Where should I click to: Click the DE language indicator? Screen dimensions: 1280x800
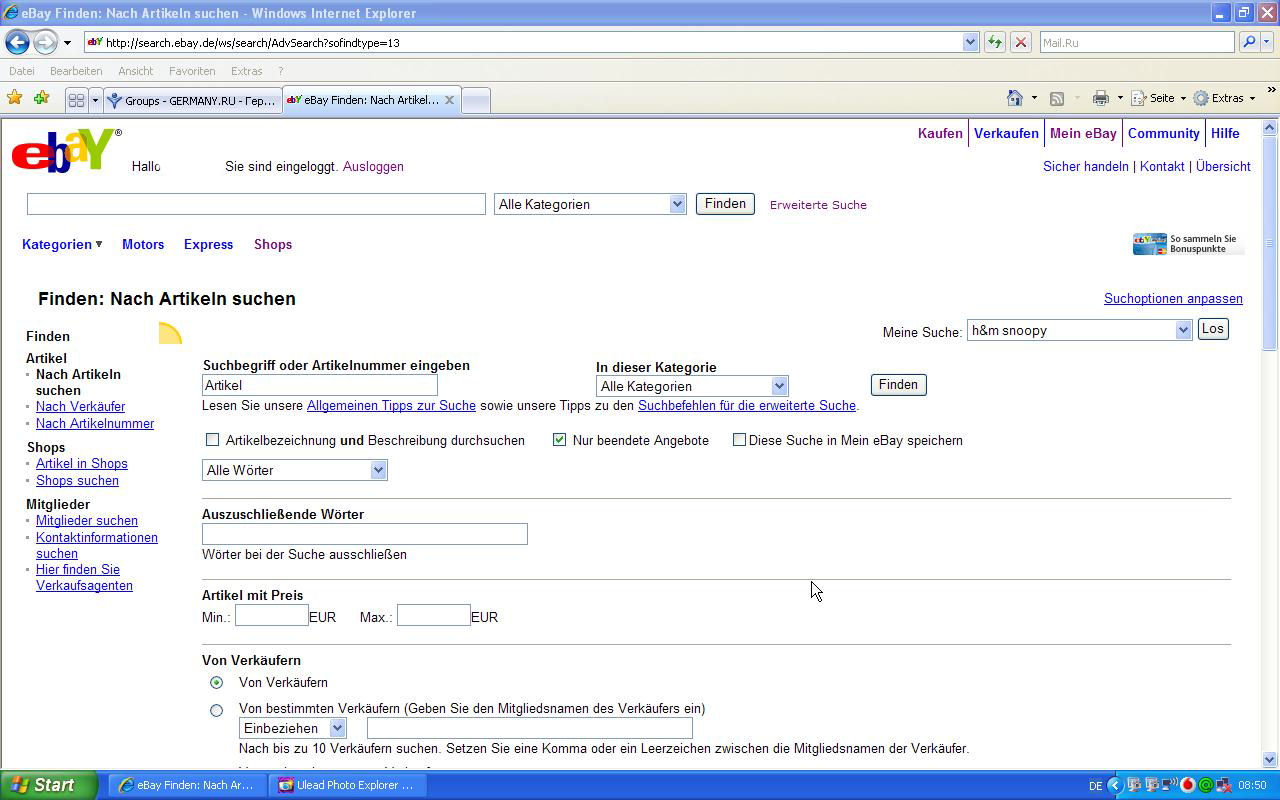point(1095,786)
